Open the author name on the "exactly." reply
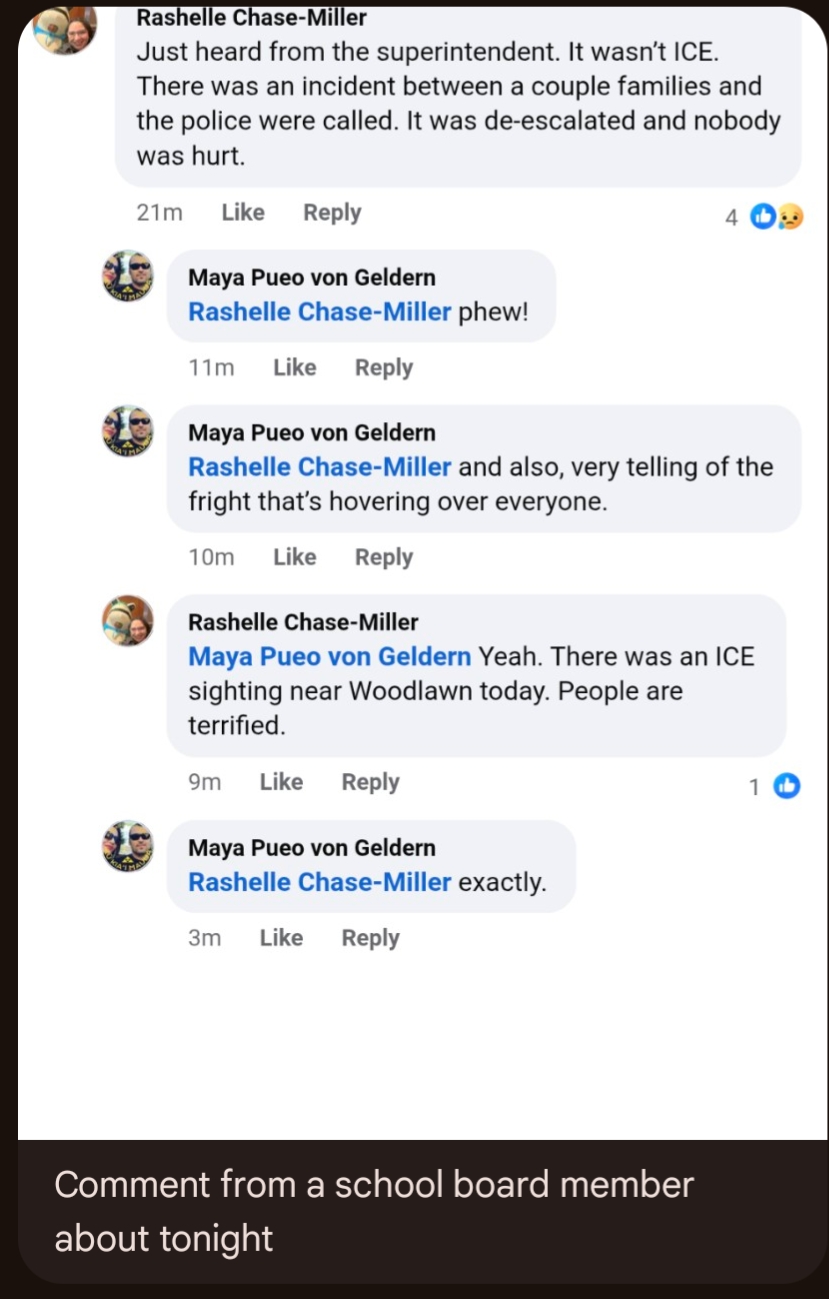The height and width of the screenshot is (1299, 829). pyautogui.click(x=312, y=848)
